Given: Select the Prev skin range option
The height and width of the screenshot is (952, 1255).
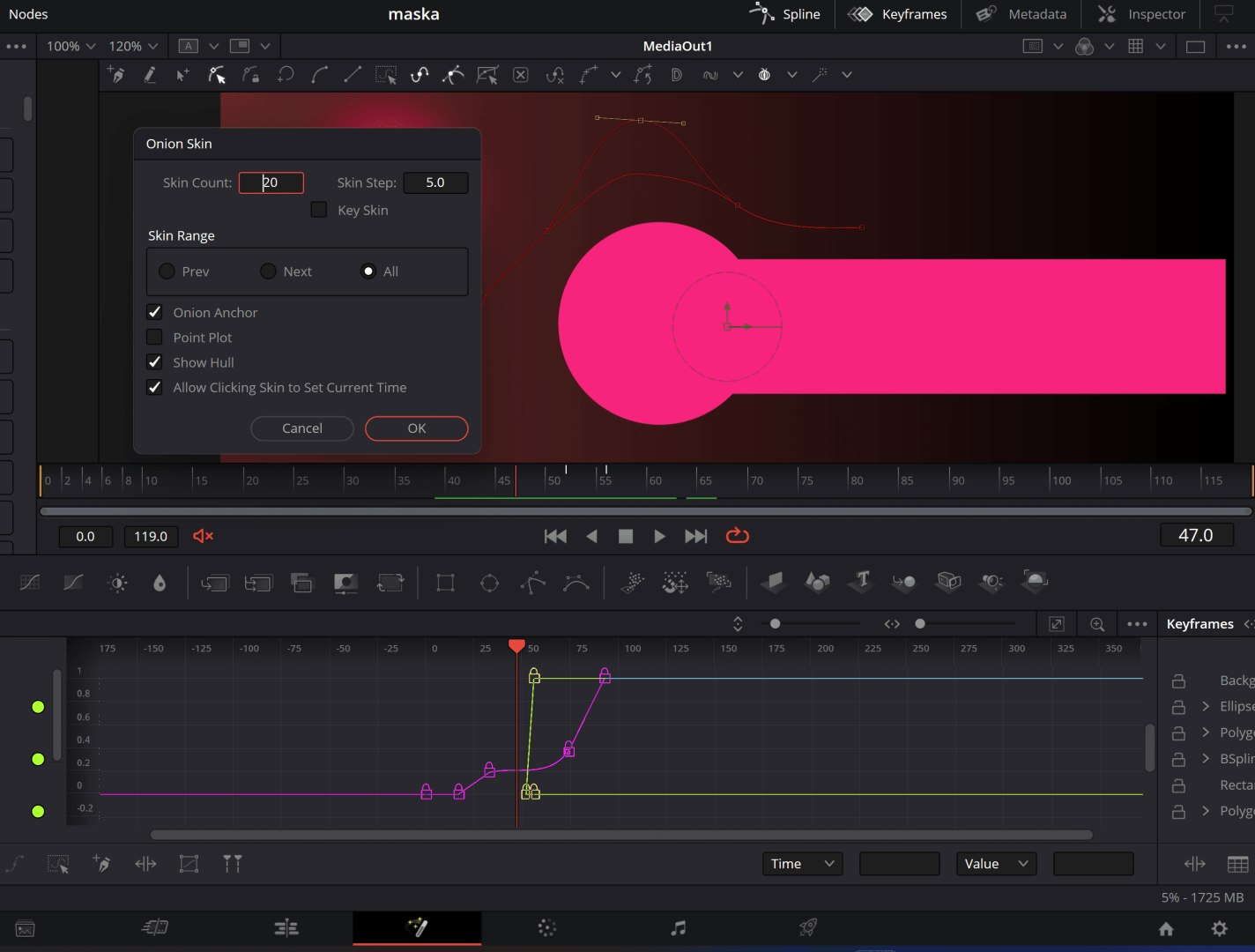Looking at the screenshot, I should [x=167, y=271].
